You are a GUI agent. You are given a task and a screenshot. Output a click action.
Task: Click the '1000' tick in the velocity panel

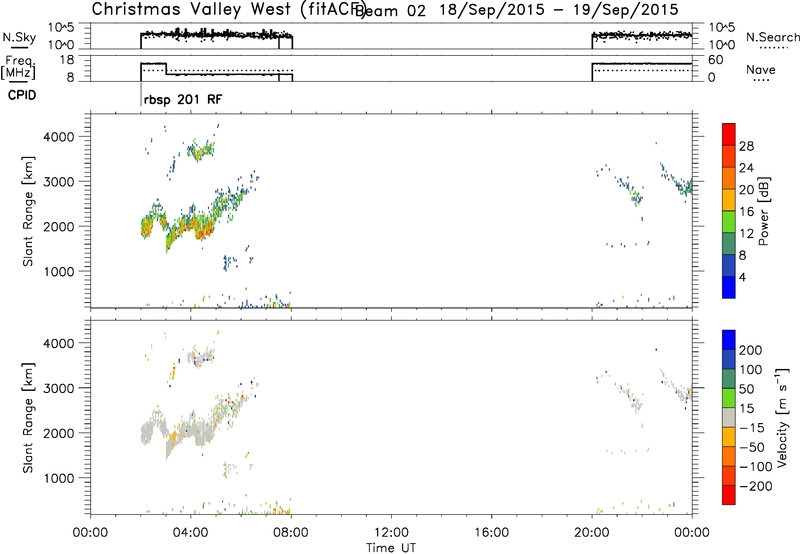click(x=59, y=478)
